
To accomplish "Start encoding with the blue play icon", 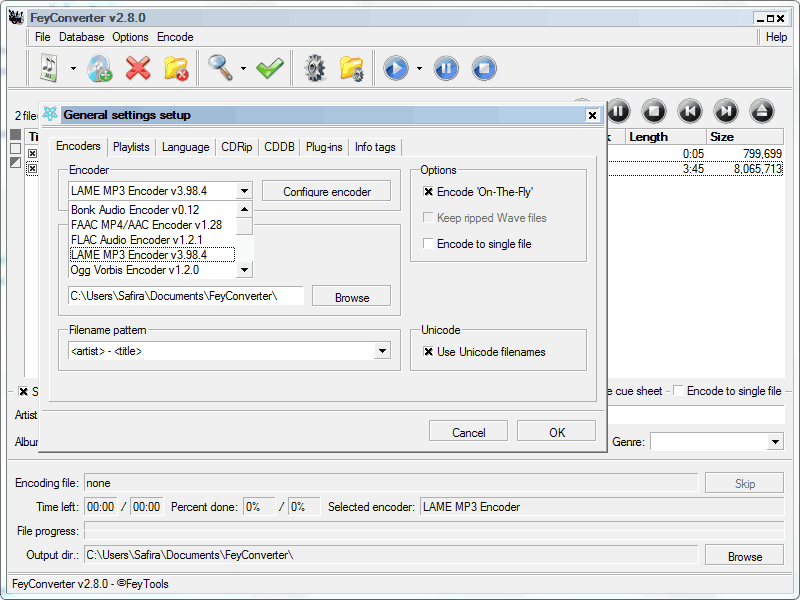I will coord(396,68).
